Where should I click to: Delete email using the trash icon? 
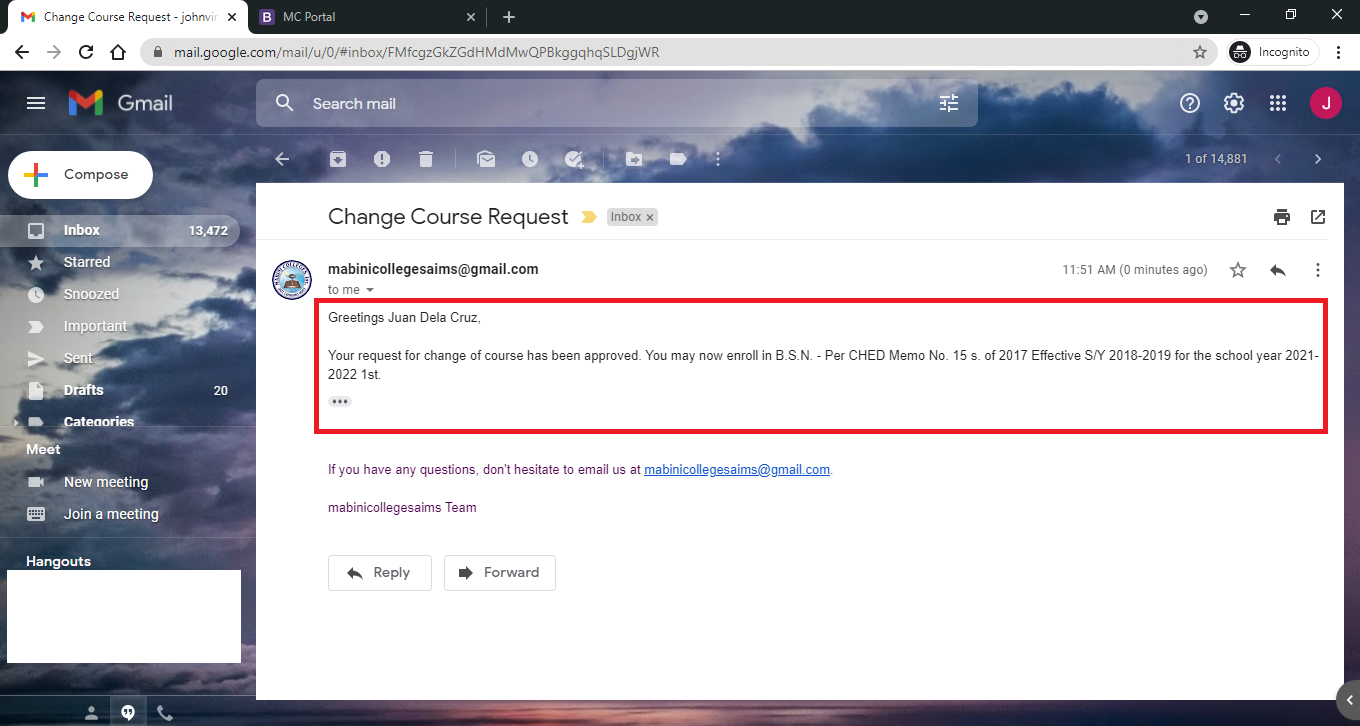tap(426, 159)
